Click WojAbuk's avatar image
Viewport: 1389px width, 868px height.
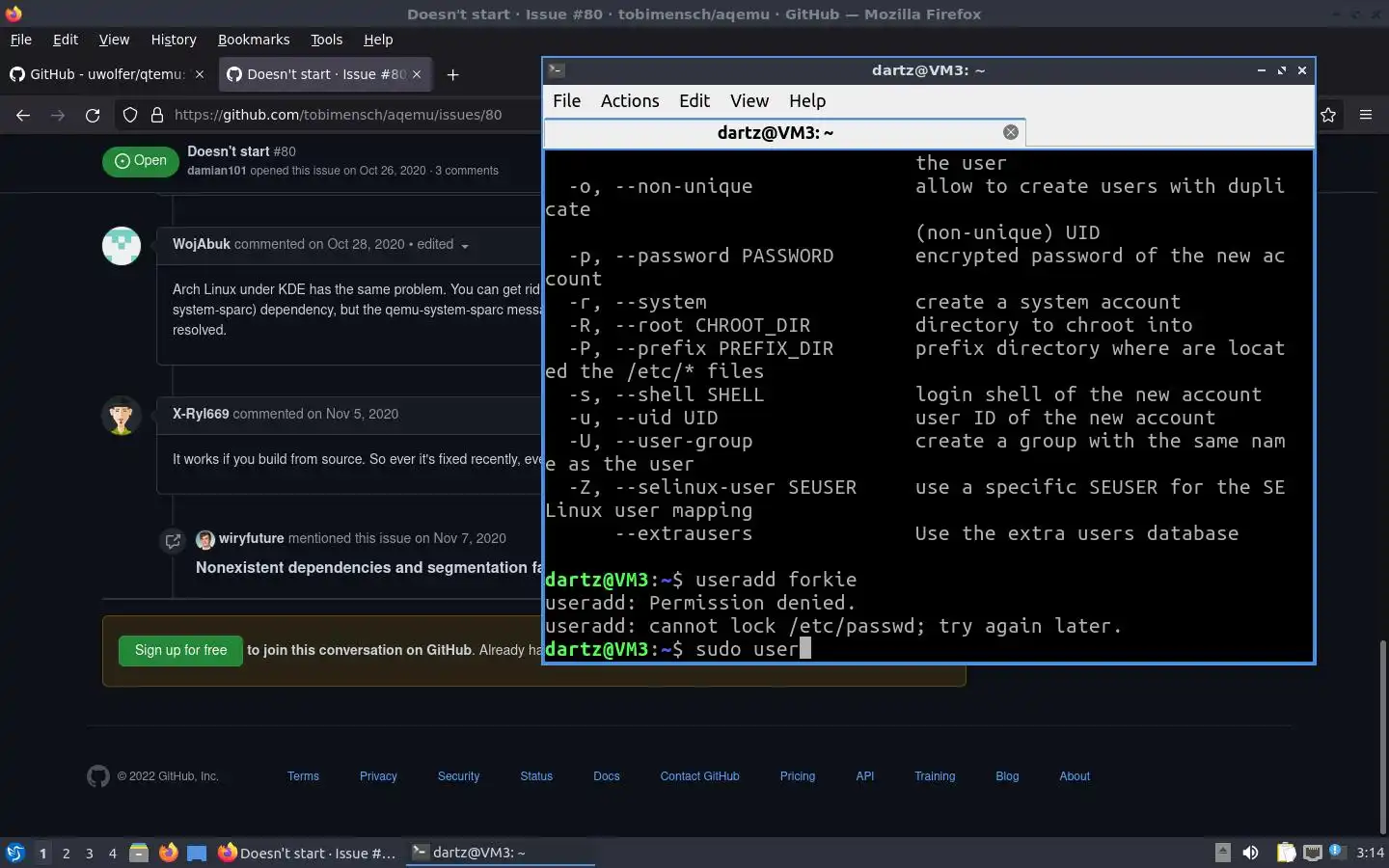tap(122, 246)
